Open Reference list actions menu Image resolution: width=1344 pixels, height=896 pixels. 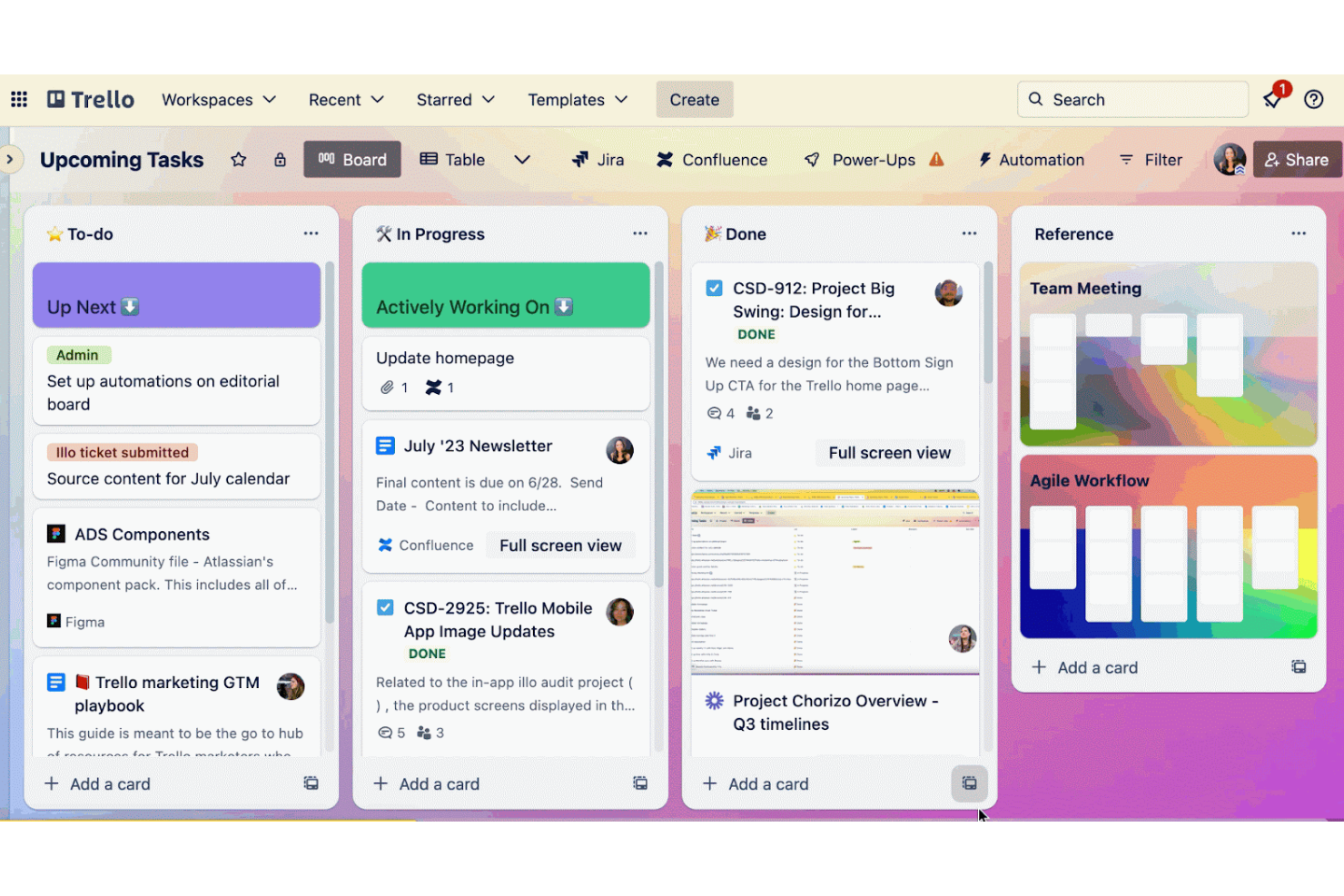pos(1299,233)
